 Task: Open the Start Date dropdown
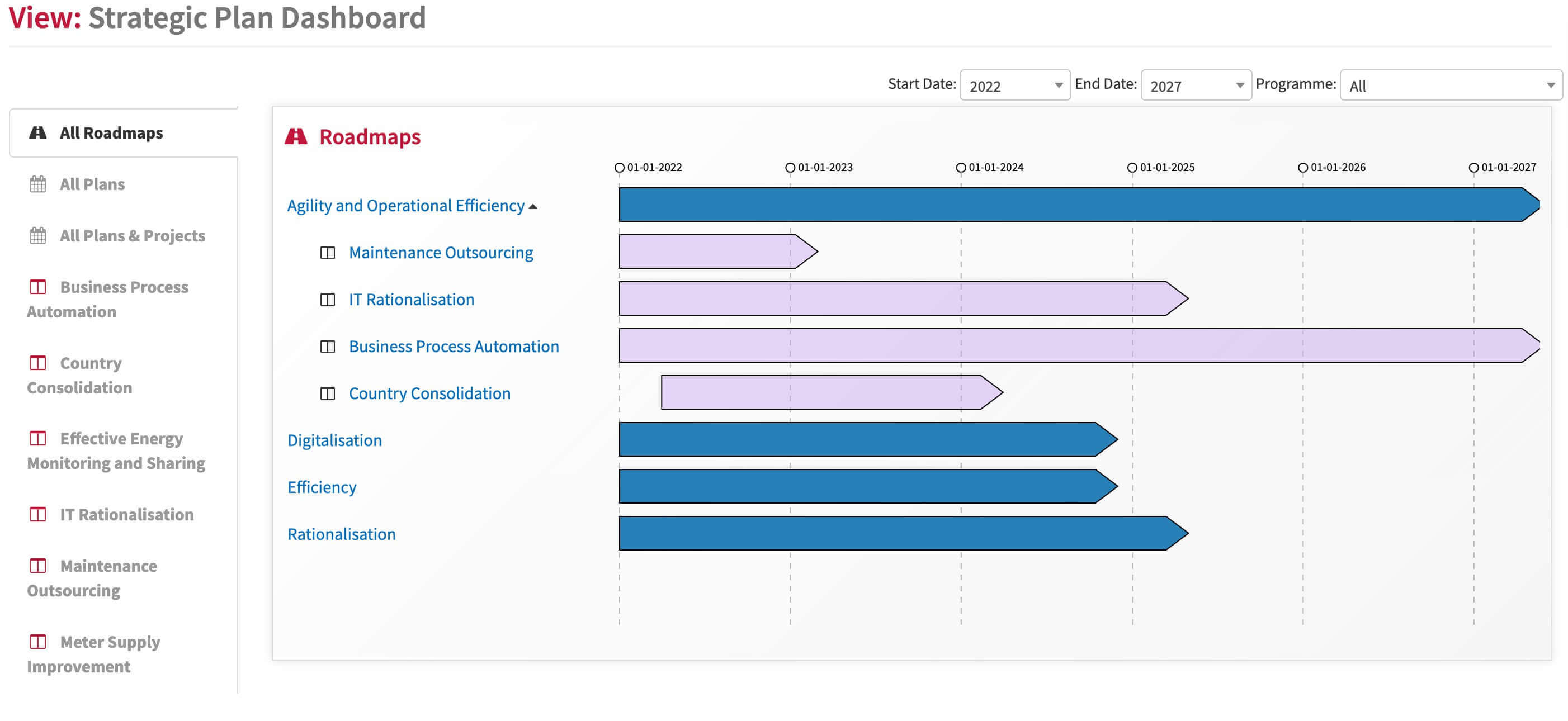[x=1015, y=85]
